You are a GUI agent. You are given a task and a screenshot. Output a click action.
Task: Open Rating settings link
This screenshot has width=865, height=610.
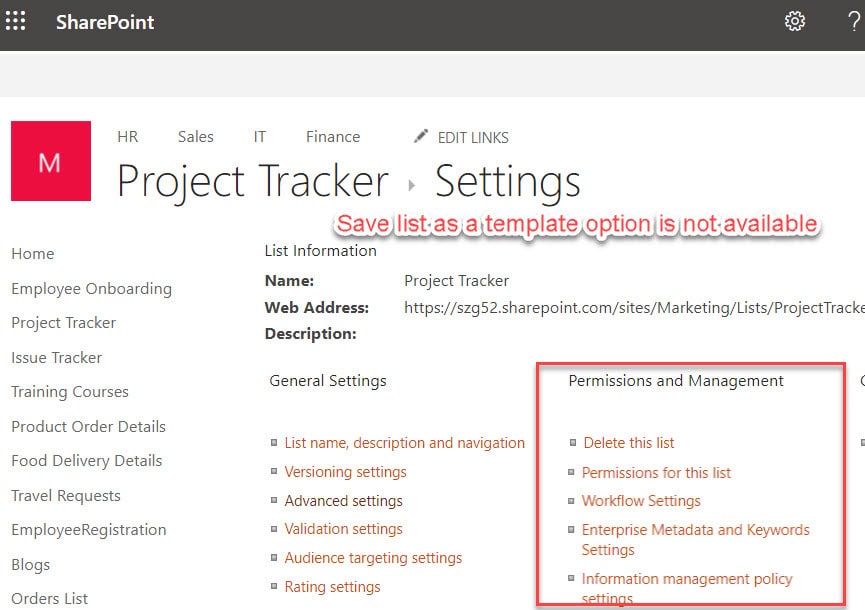click(x=332, y=587)
